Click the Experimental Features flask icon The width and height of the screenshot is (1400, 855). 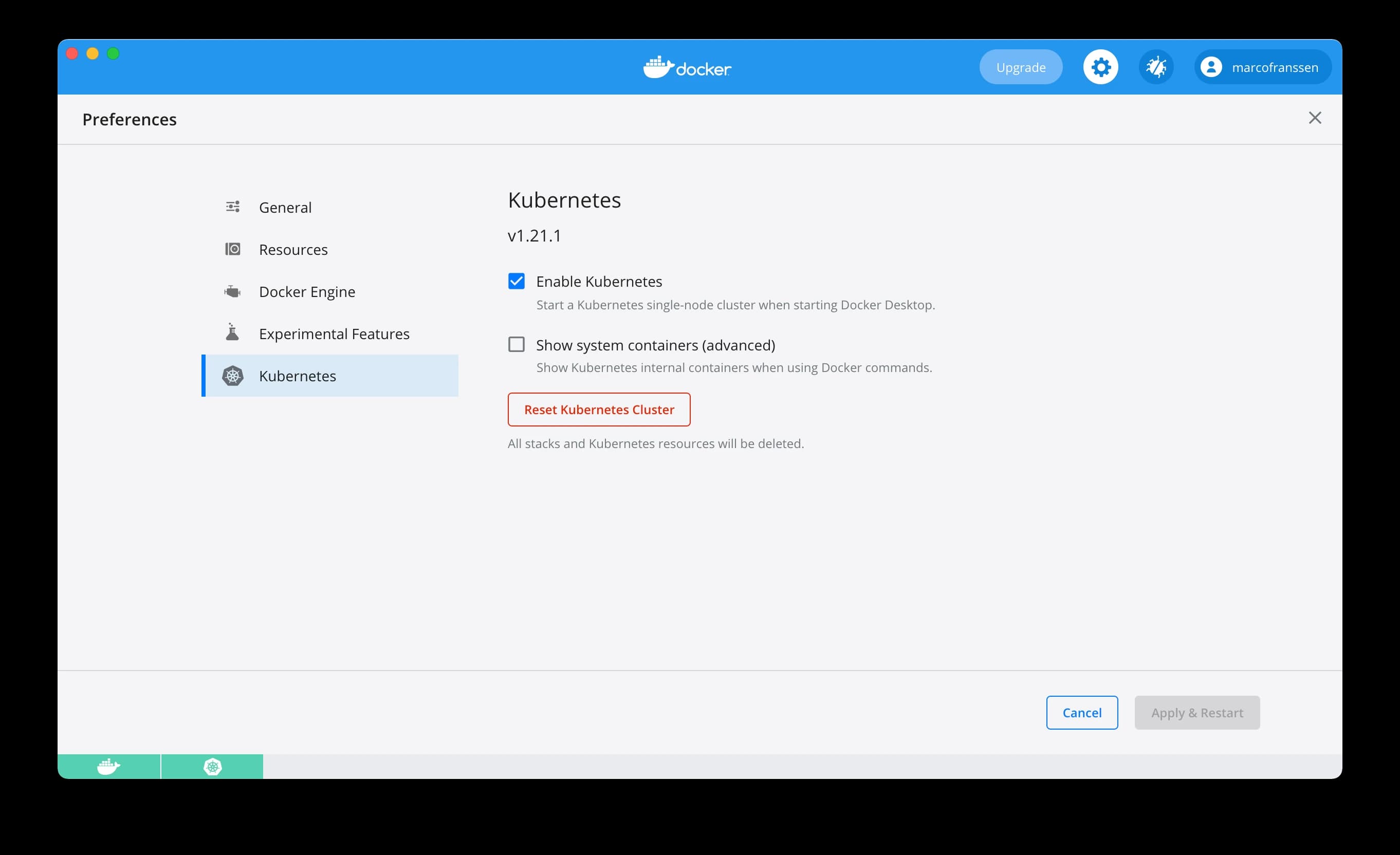coord(232,332)
